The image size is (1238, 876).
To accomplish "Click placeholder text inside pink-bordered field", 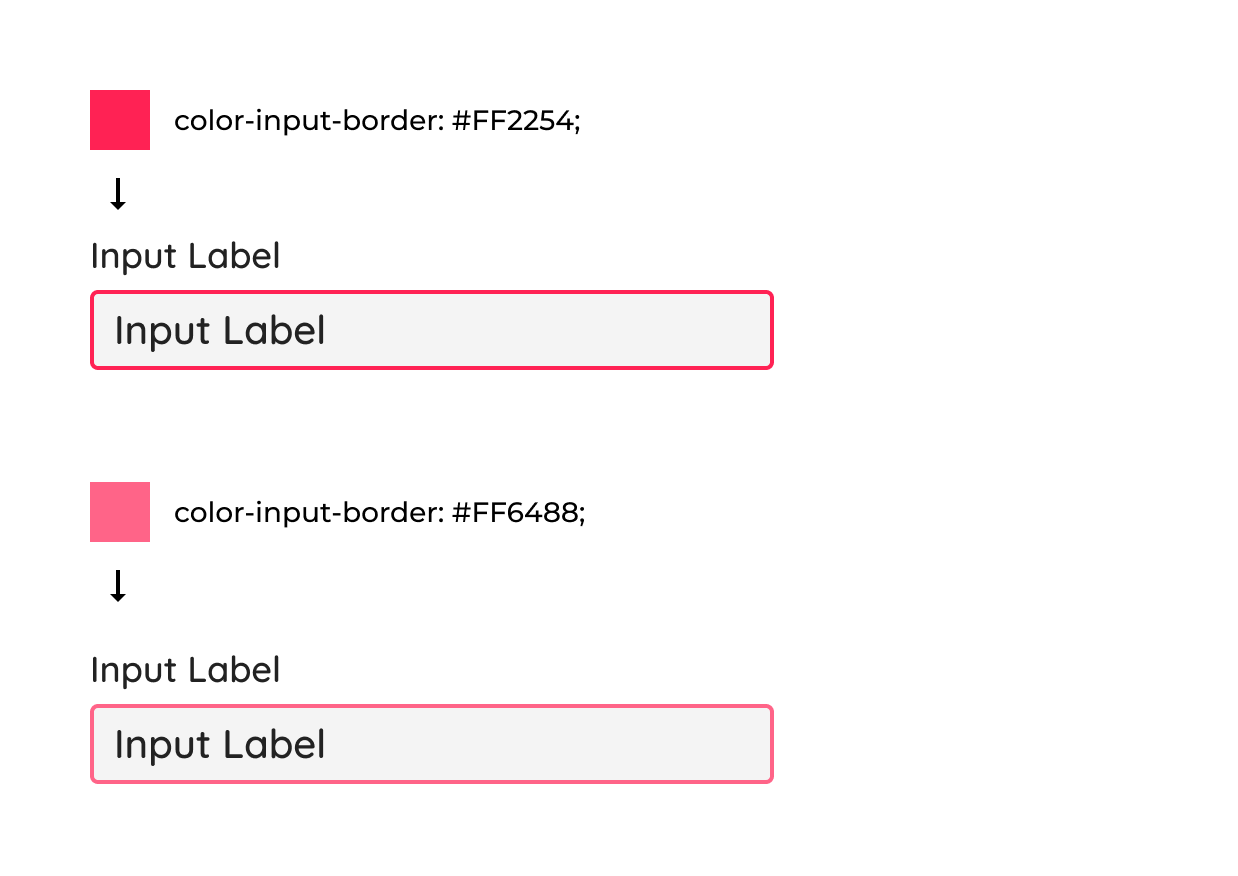I will click(220, 745).
